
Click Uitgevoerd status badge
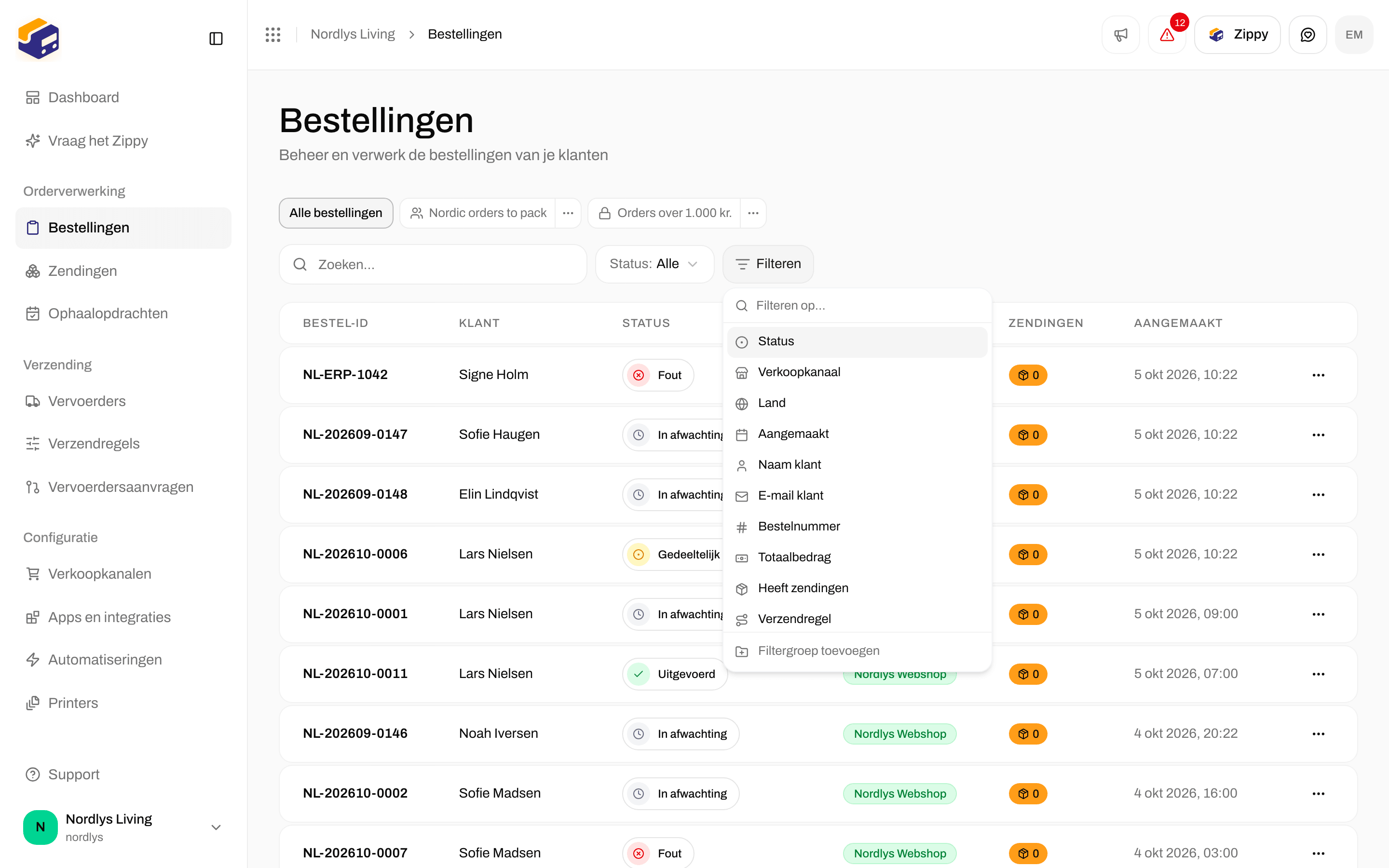[x=675, y=674]
